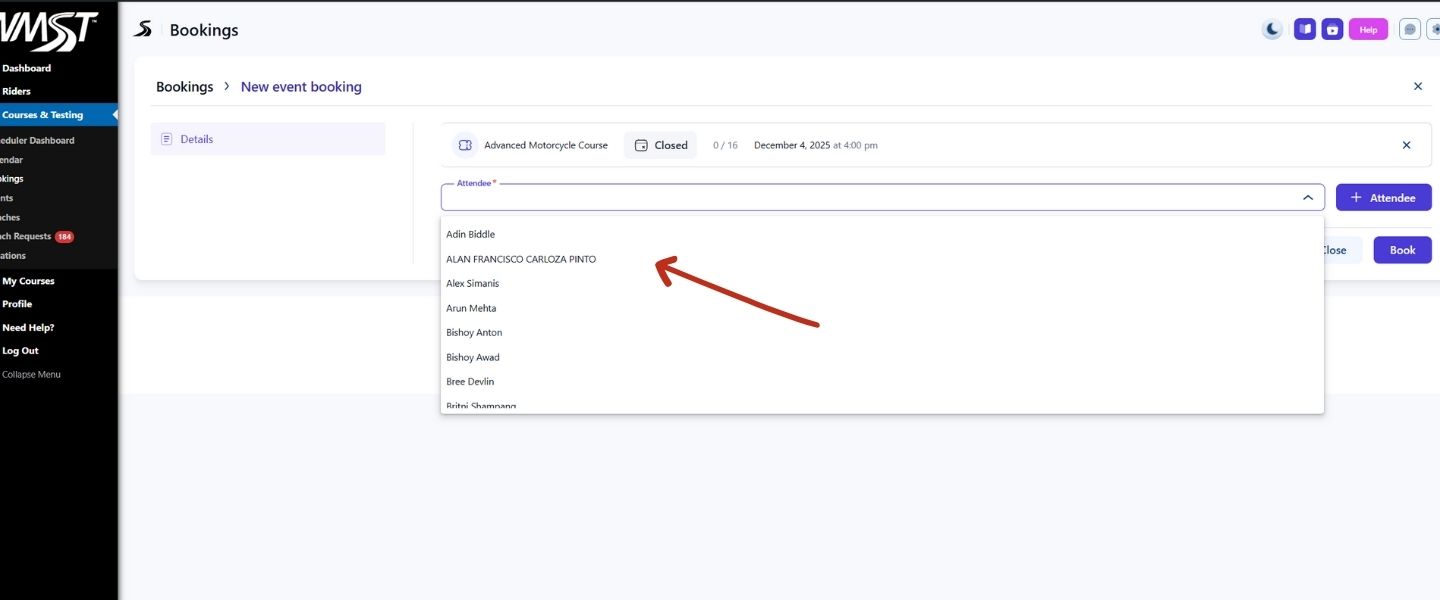This screenshot has height=600, width=1440.
Task: Click the chat bubble icon
Action: (1410, 30)
